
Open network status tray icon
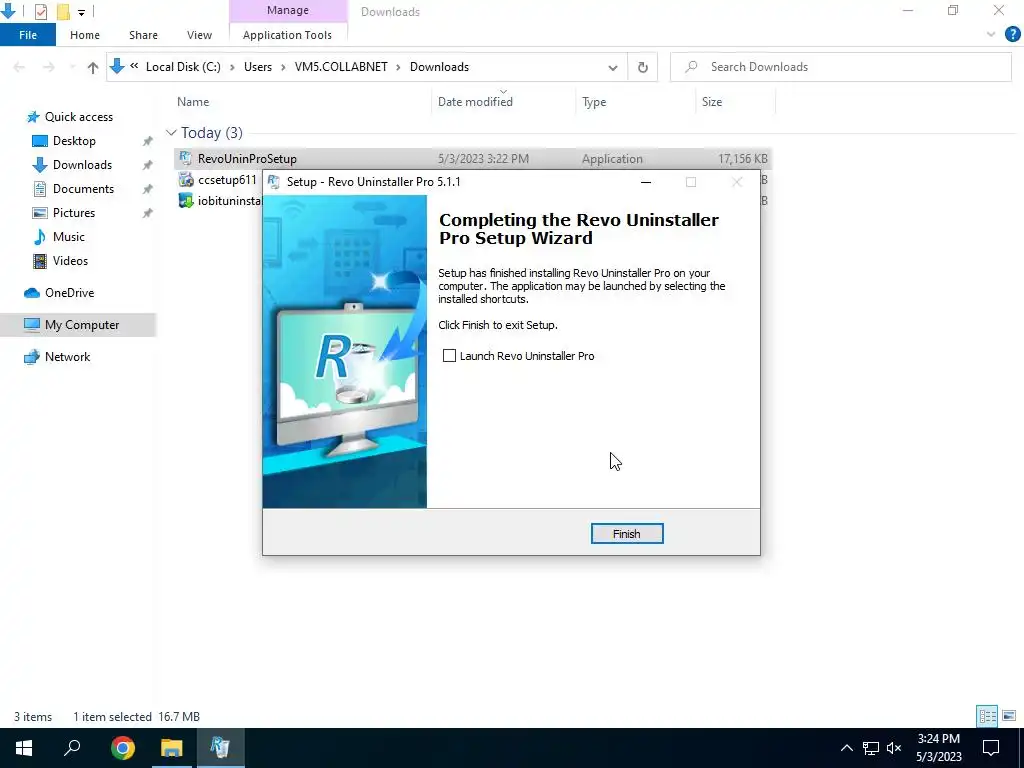pyautogui.click(x=871, y=748)
